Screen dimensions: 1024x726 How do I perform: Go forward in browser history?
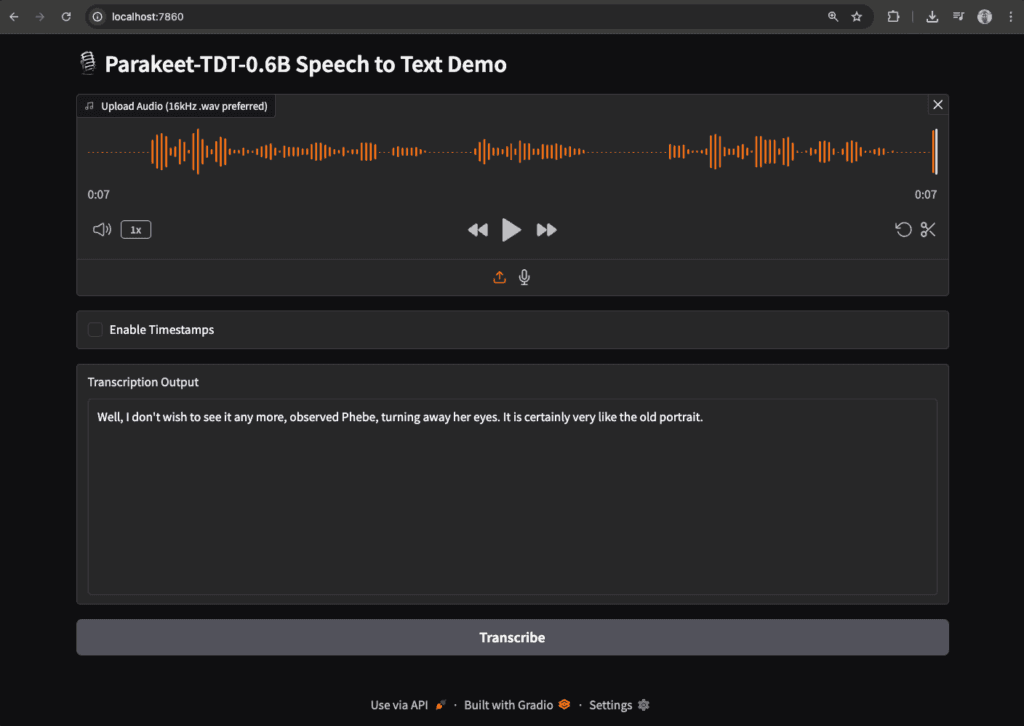(x=40, y=17)
